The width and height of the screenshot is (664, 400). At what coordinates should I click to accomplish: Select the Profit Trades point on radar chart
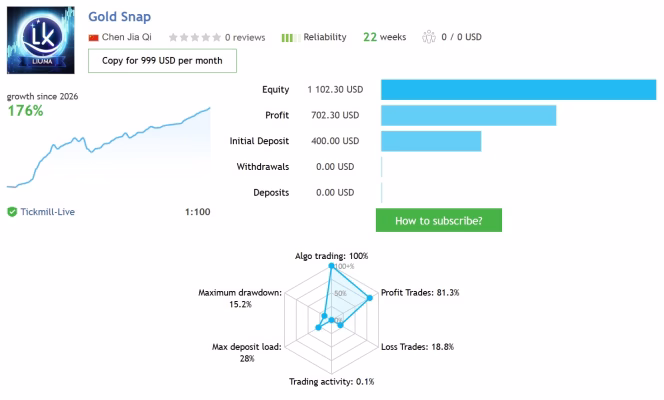coord(370,298)
